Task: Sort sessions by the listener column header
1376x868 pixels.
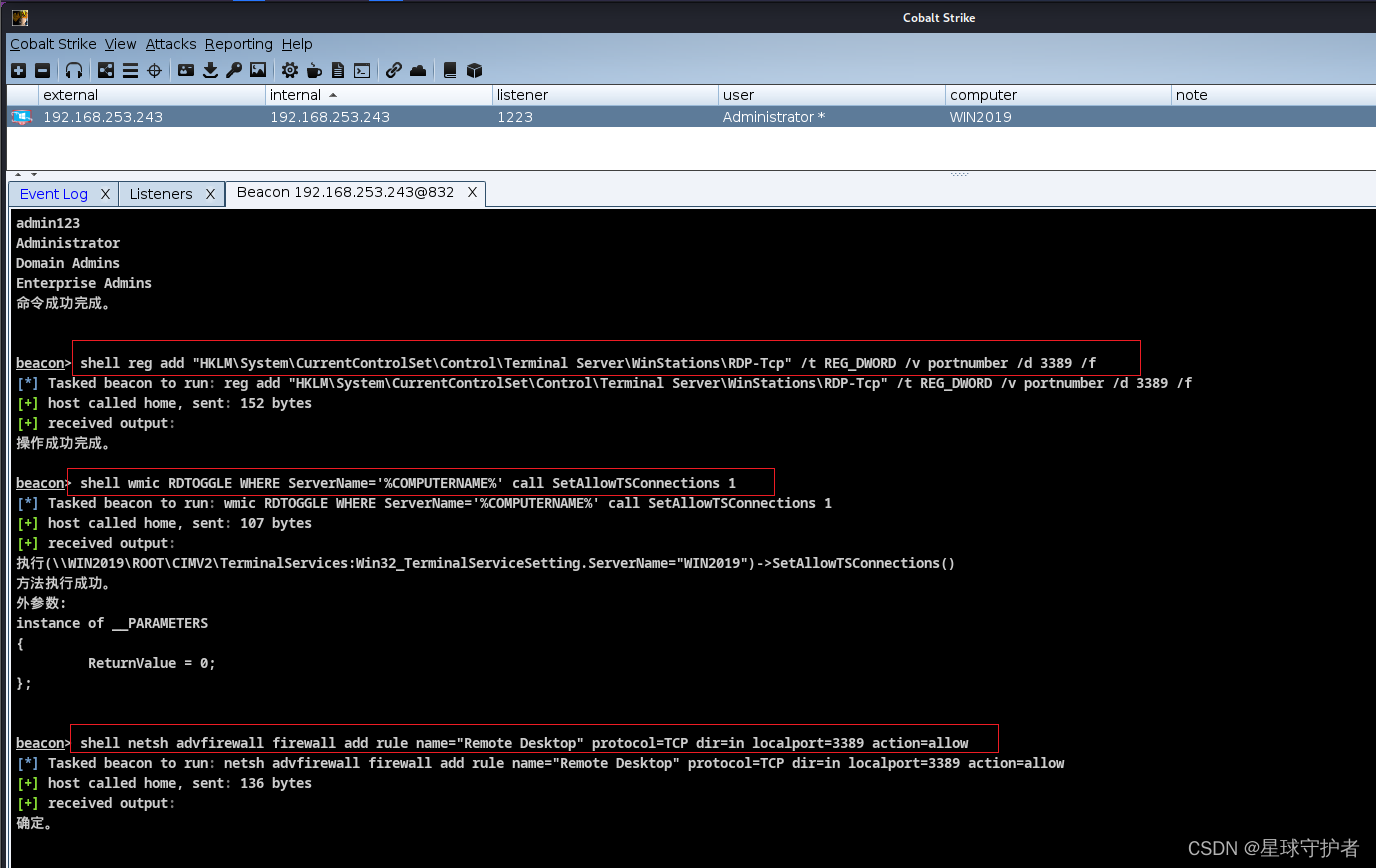Action: [x=605, y=95]
